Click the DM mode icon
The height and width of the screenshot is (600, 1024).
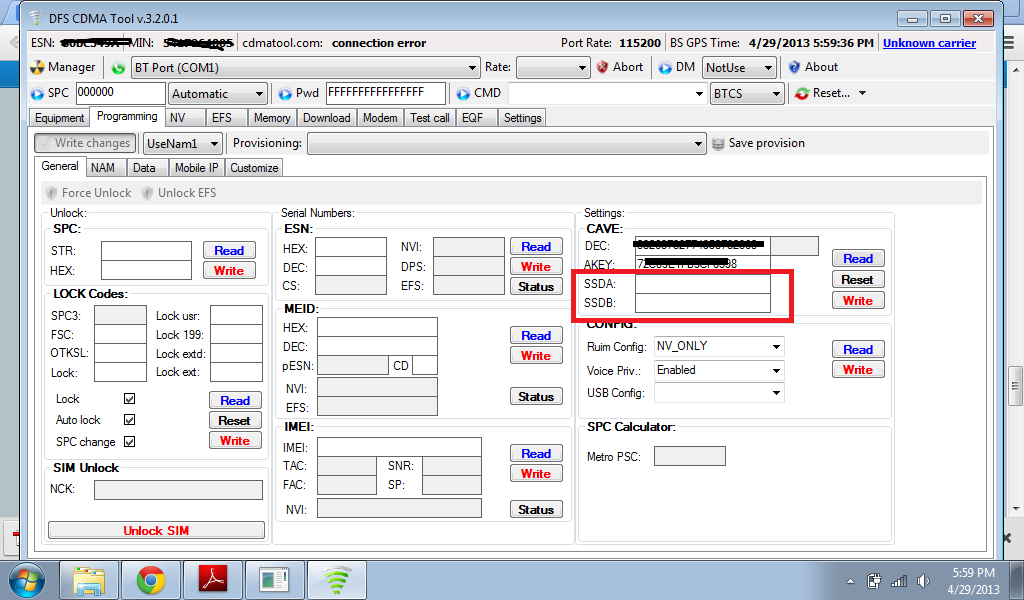coord(665,68)
